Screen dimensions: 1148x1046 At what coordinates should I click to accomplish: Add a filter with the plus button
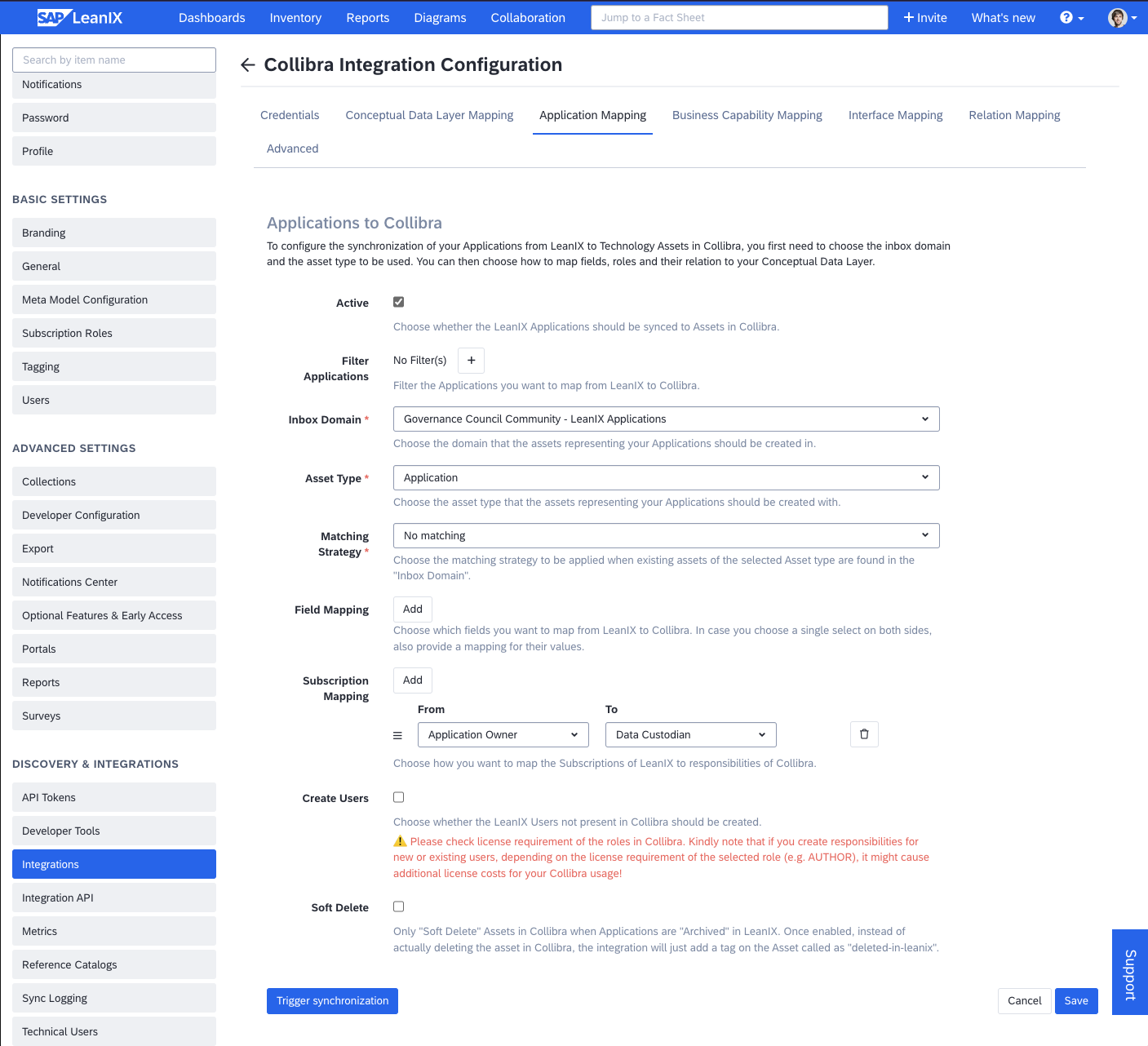coord(471,361)
